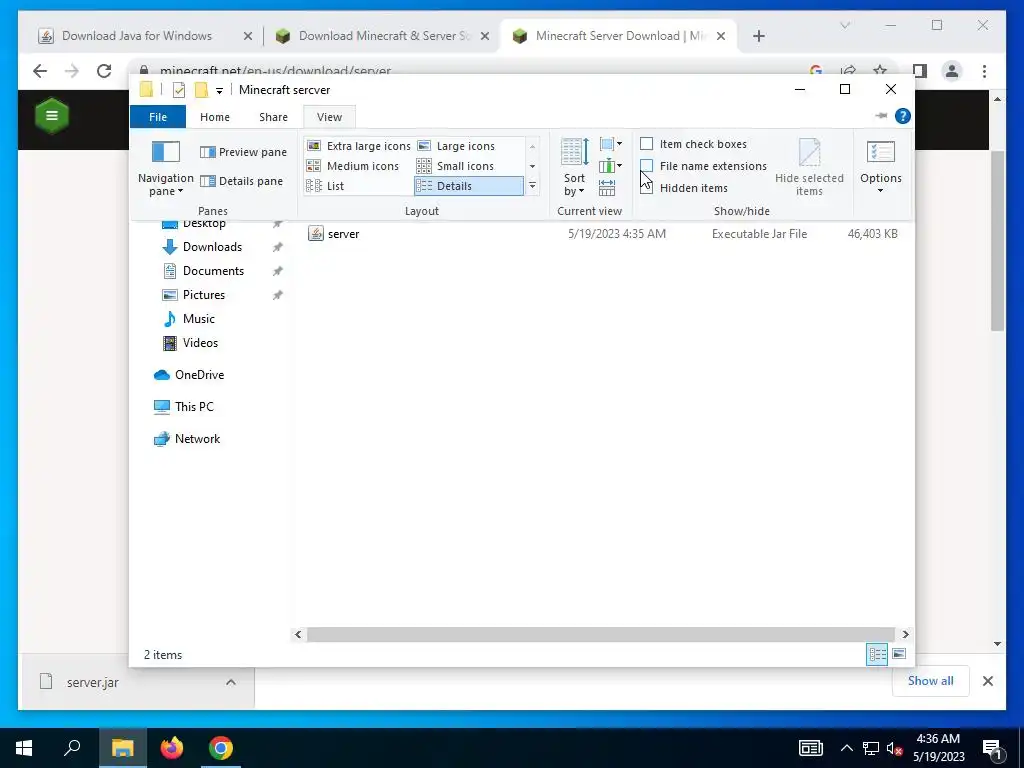Open Pictures in the navigation pane
This screenshot has height=768, width=1024.
click(204, 295)
